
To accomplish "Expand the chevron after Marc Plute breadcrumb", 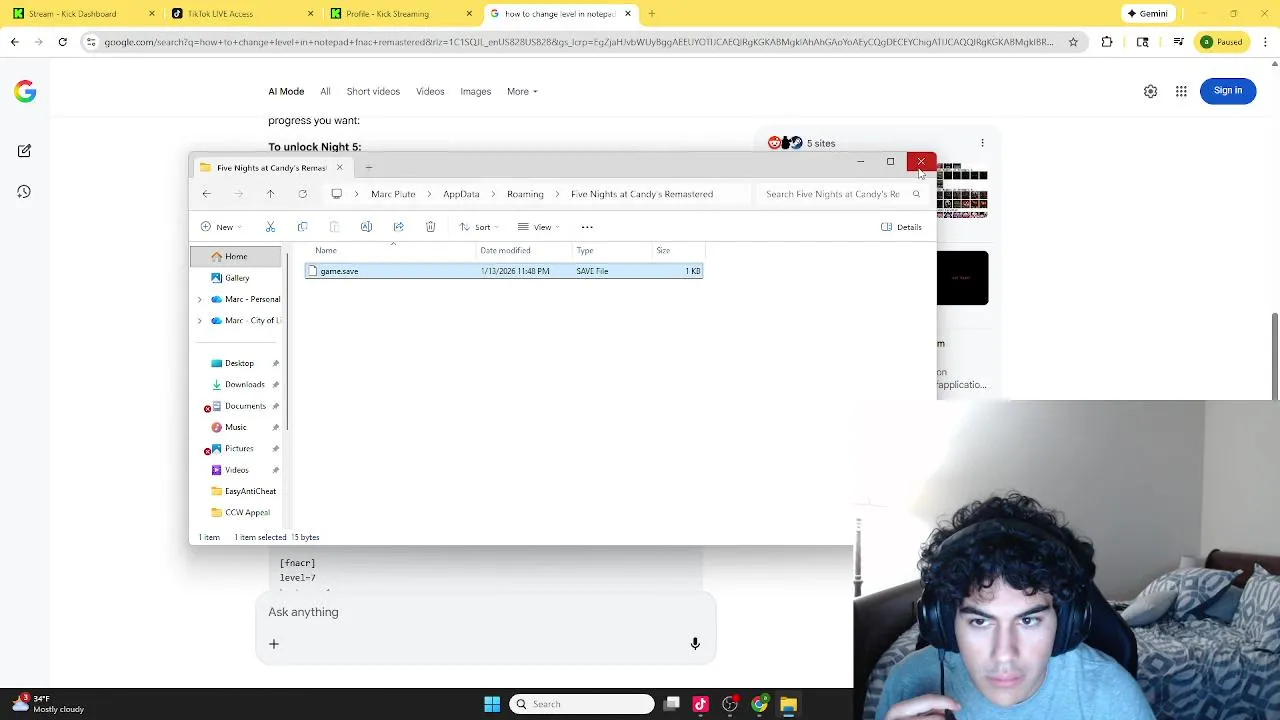I will point(429,194).
